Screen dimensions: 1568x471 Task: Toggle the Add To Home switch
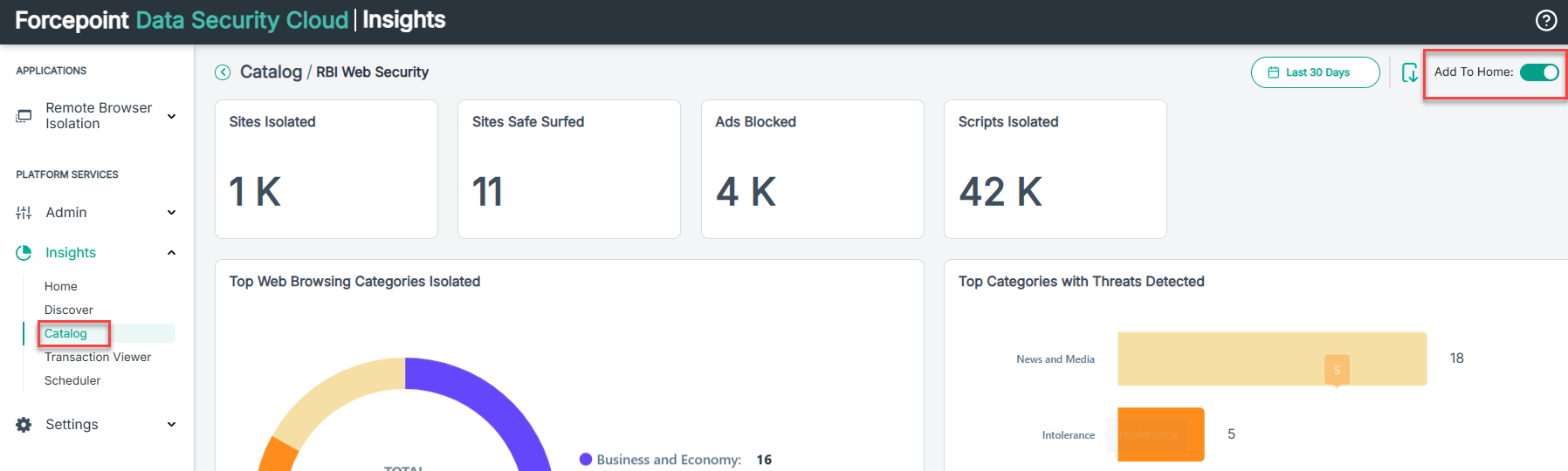(x=1539, y=72)
